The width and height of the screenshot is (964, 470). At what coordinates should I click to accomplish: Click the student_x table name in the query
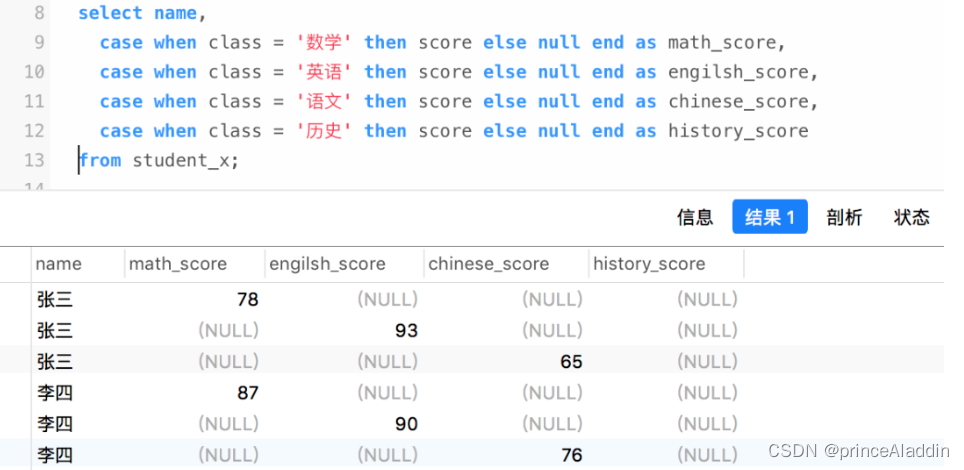[180, 161]
